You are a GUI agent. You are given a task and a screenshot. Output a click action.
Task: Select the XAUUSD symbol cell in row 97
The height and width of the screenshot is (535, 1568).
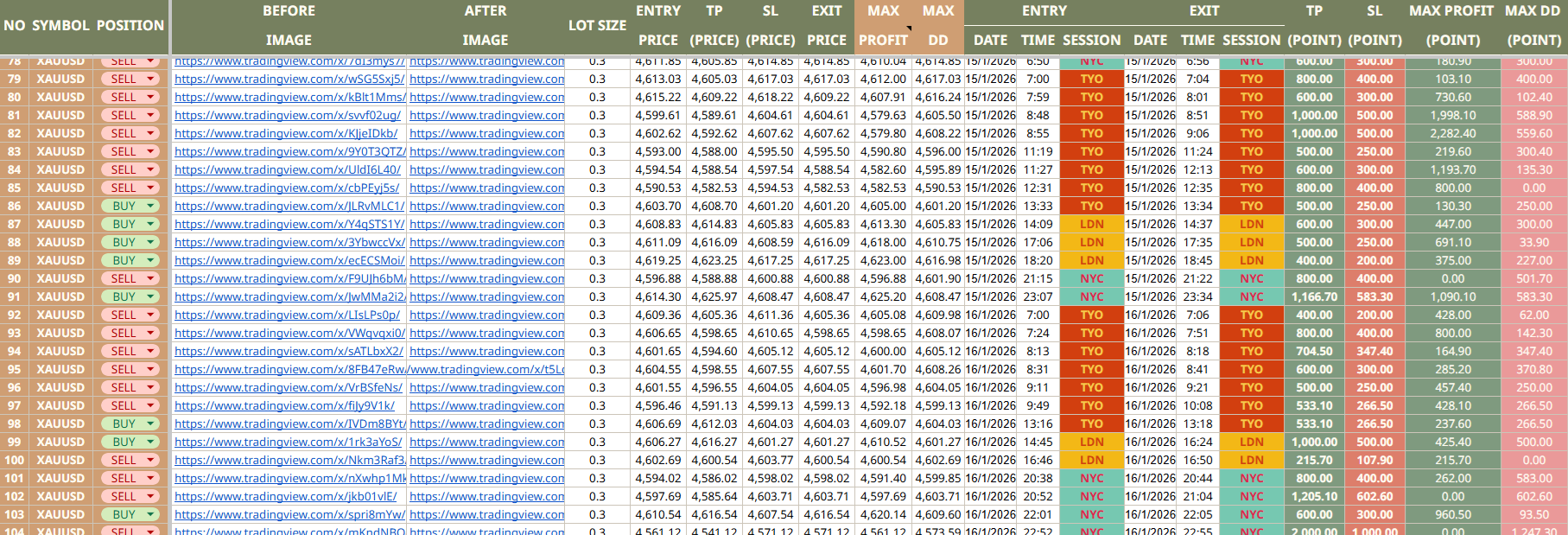coord(60,405)
